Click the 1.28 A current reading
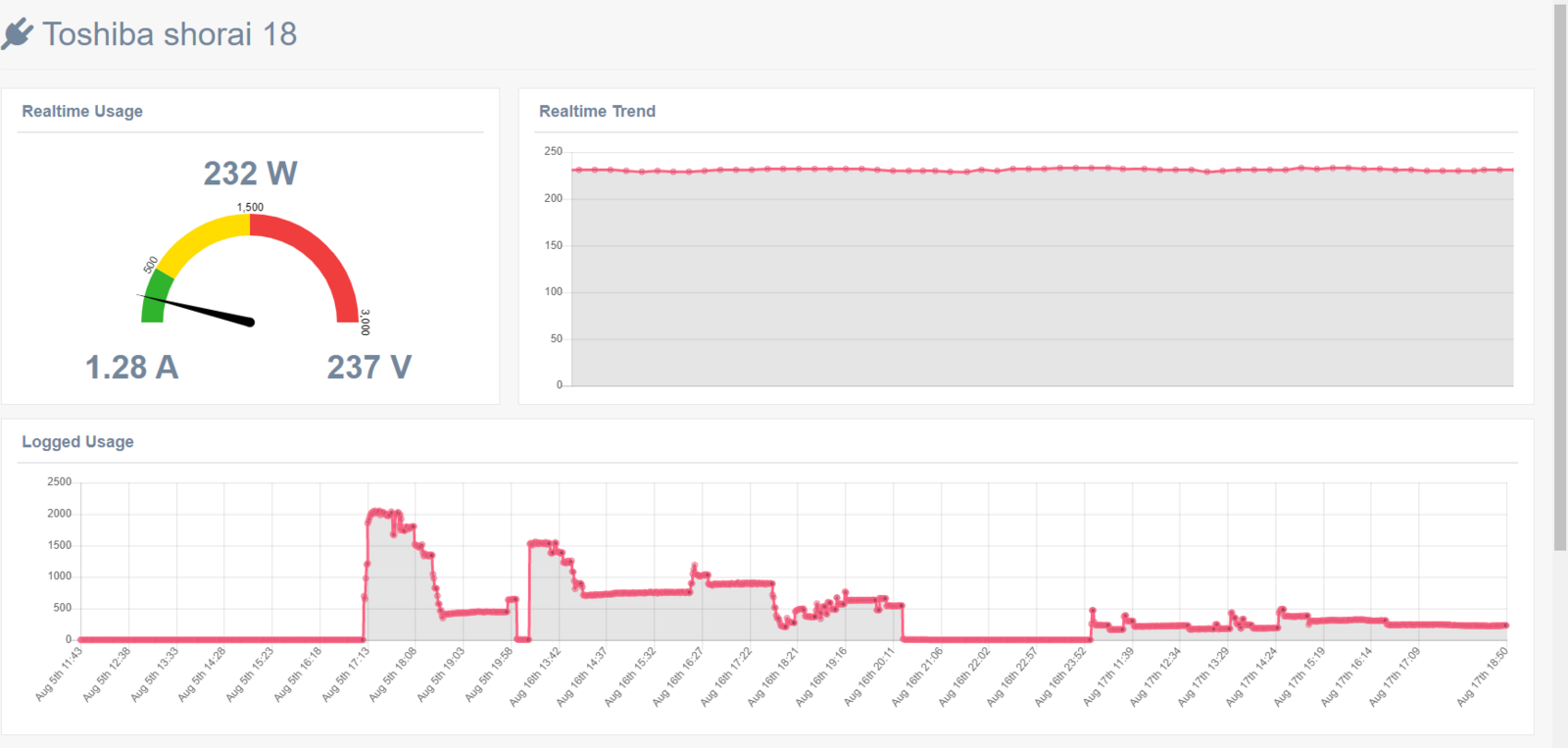The height and width of the screenshot is (748, 1568). pos(131,367)
